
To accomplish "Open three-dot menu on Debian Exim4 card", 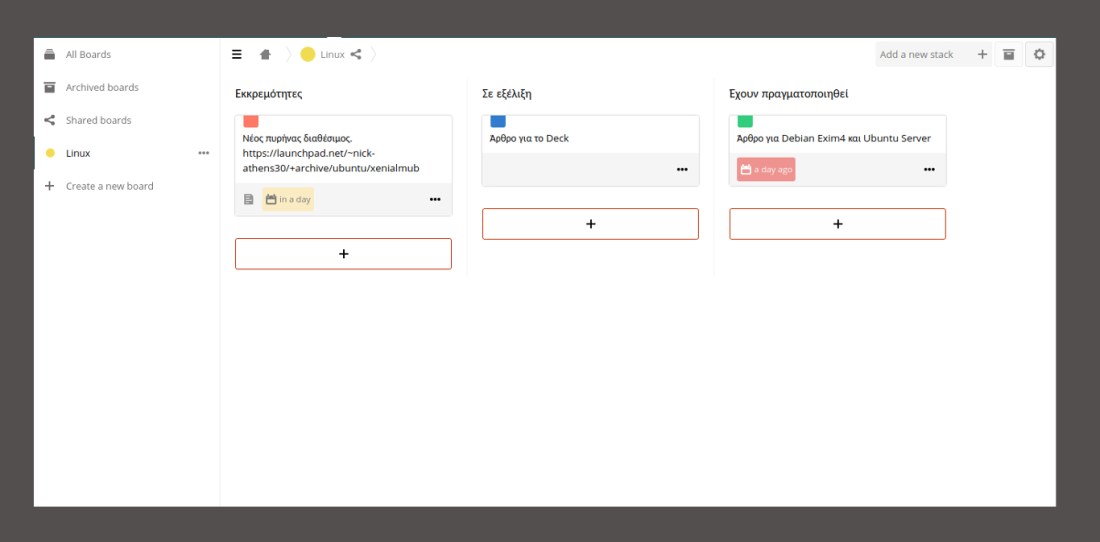I will coord(929,170).
